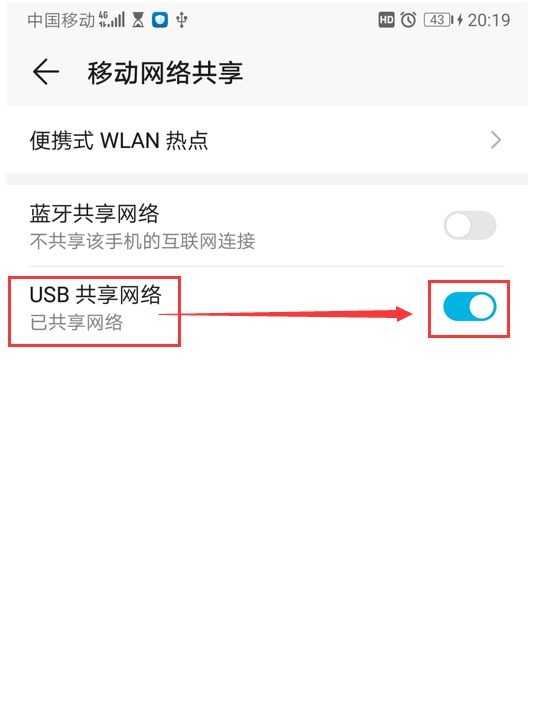538x719 pixels.
Task: Open 便携式 WLAN 热点 settings row
Action: (267, 140)
